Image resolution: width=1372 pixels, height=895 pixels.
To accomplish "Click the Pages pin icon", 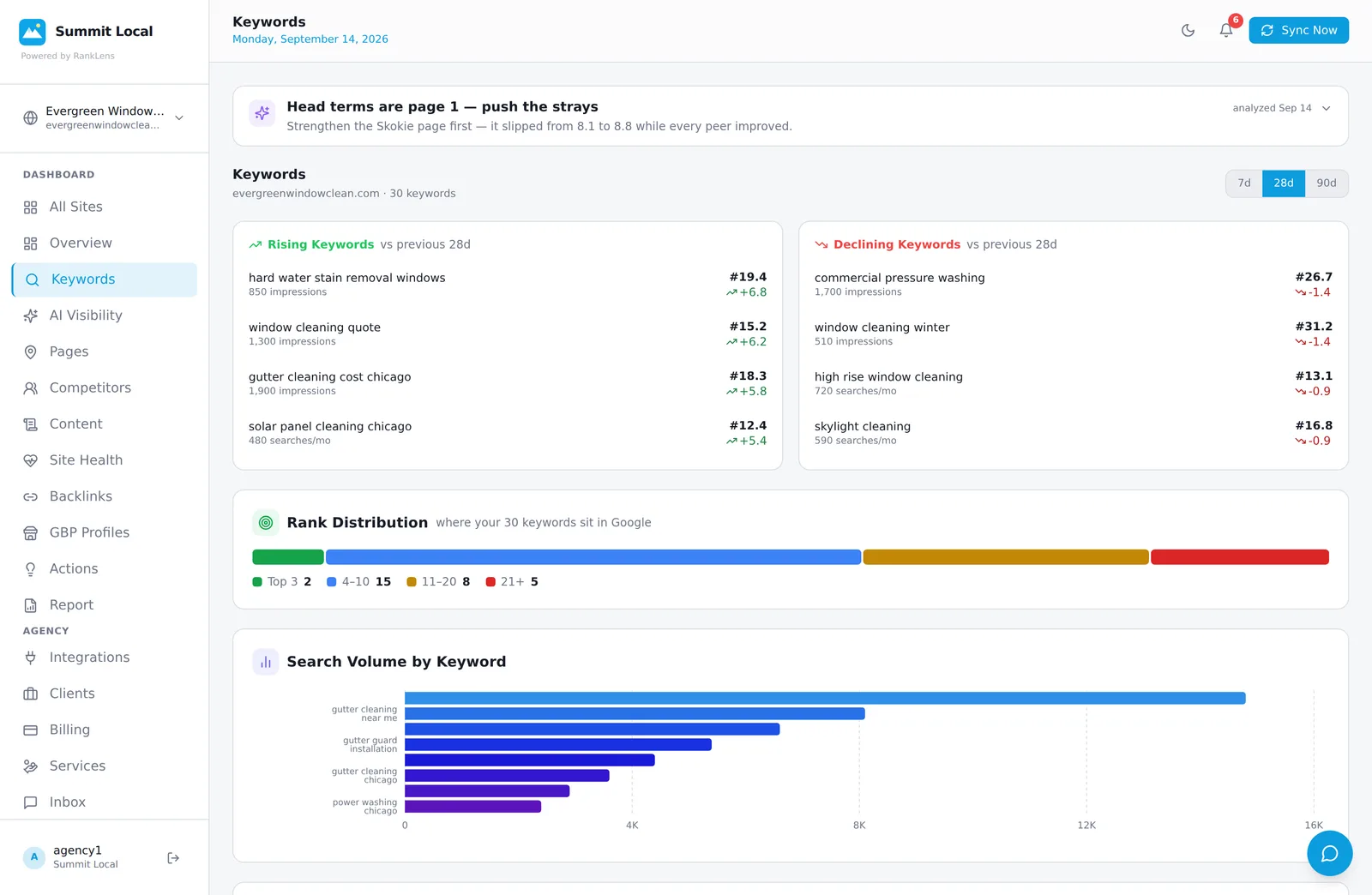I will click(31, 351).
